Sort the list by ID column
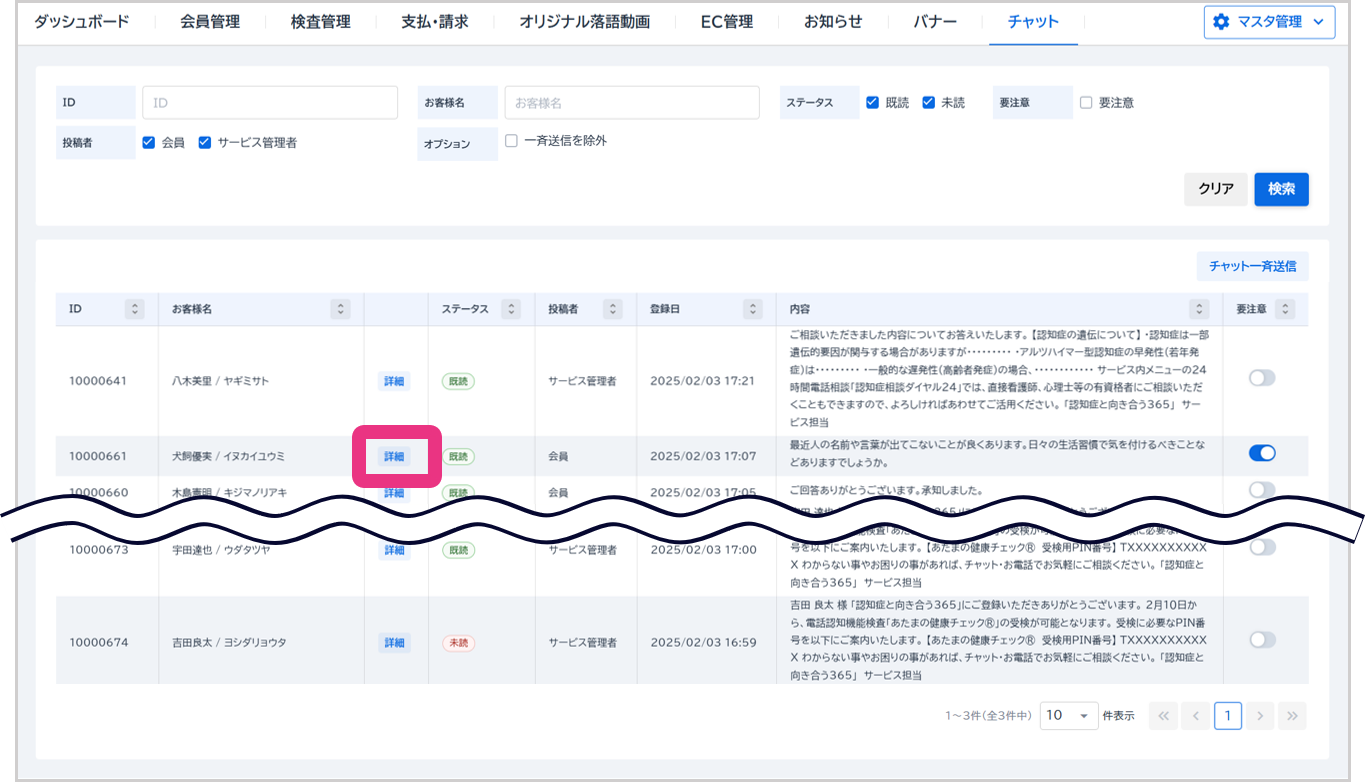This screenshot has height=782, width=1366. 135,309
